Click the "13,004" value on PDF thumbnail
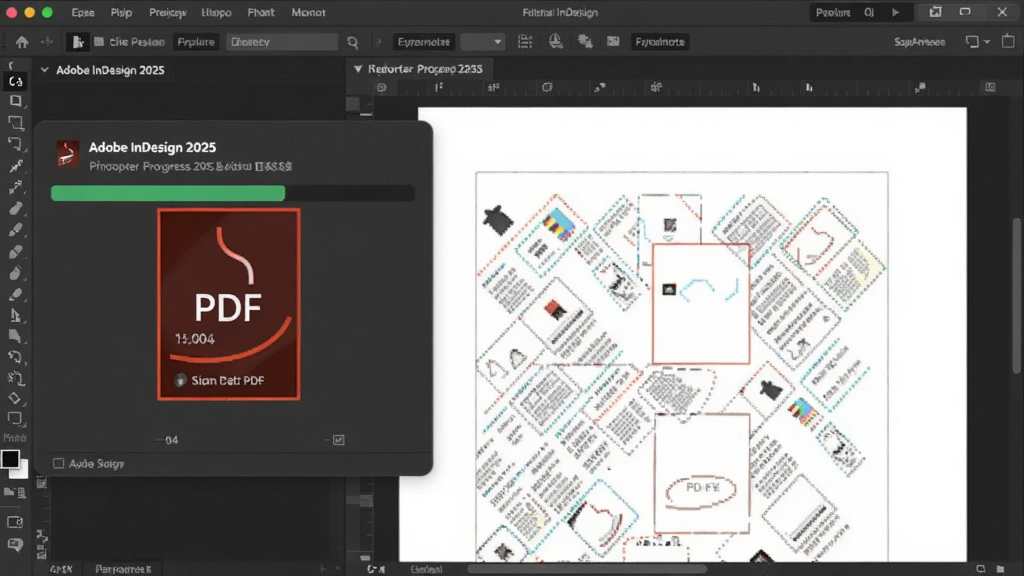The height and width of the screenshot is (576, 1024). pos(195,339)
